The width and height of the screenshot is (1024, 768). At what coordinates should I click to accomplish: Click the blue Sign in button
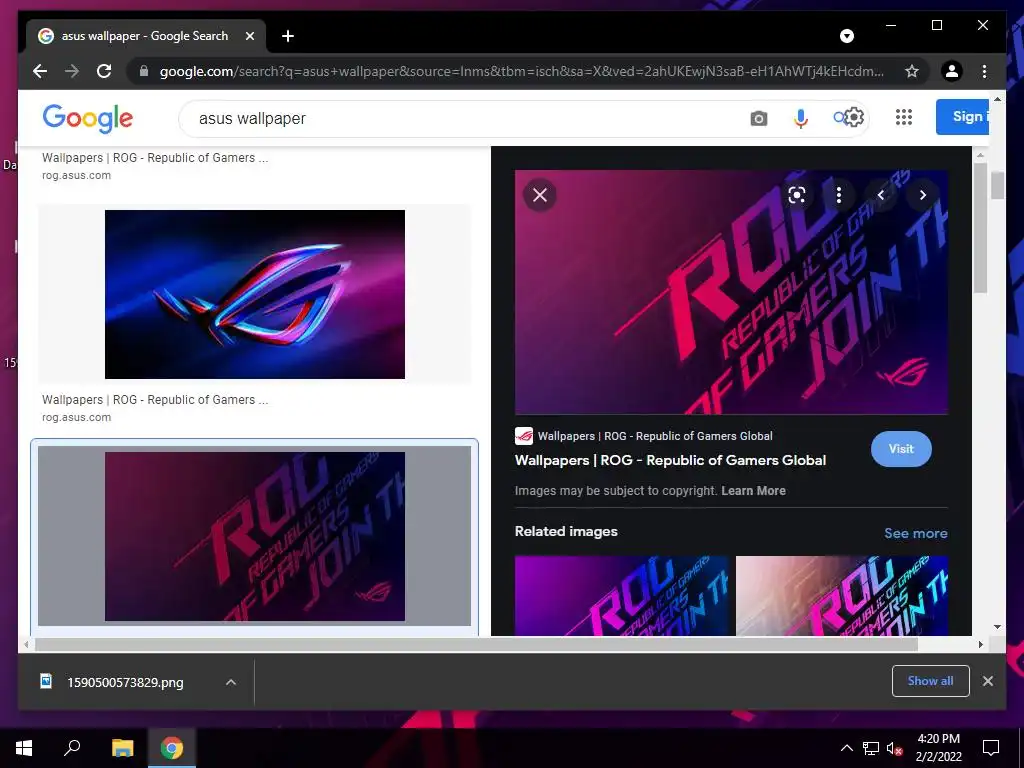click(962, 117)
